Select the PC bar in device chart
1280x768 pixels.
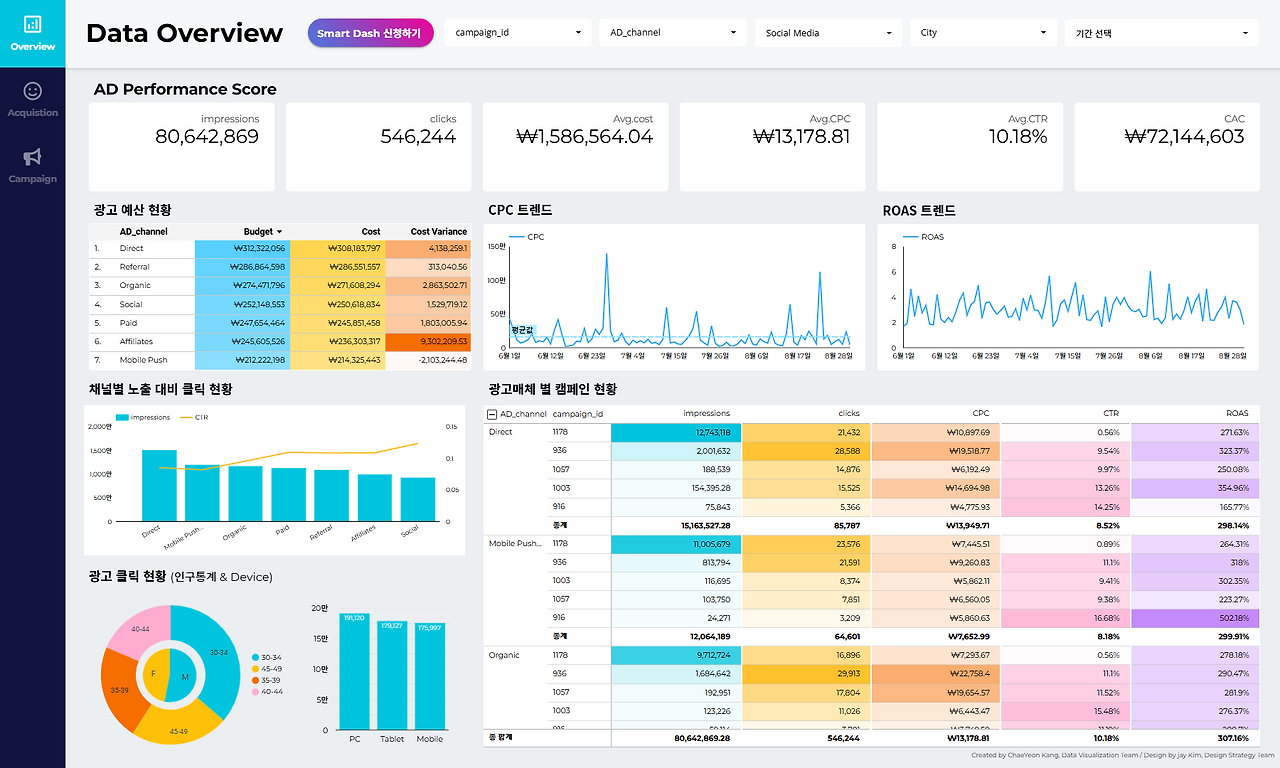355,671
